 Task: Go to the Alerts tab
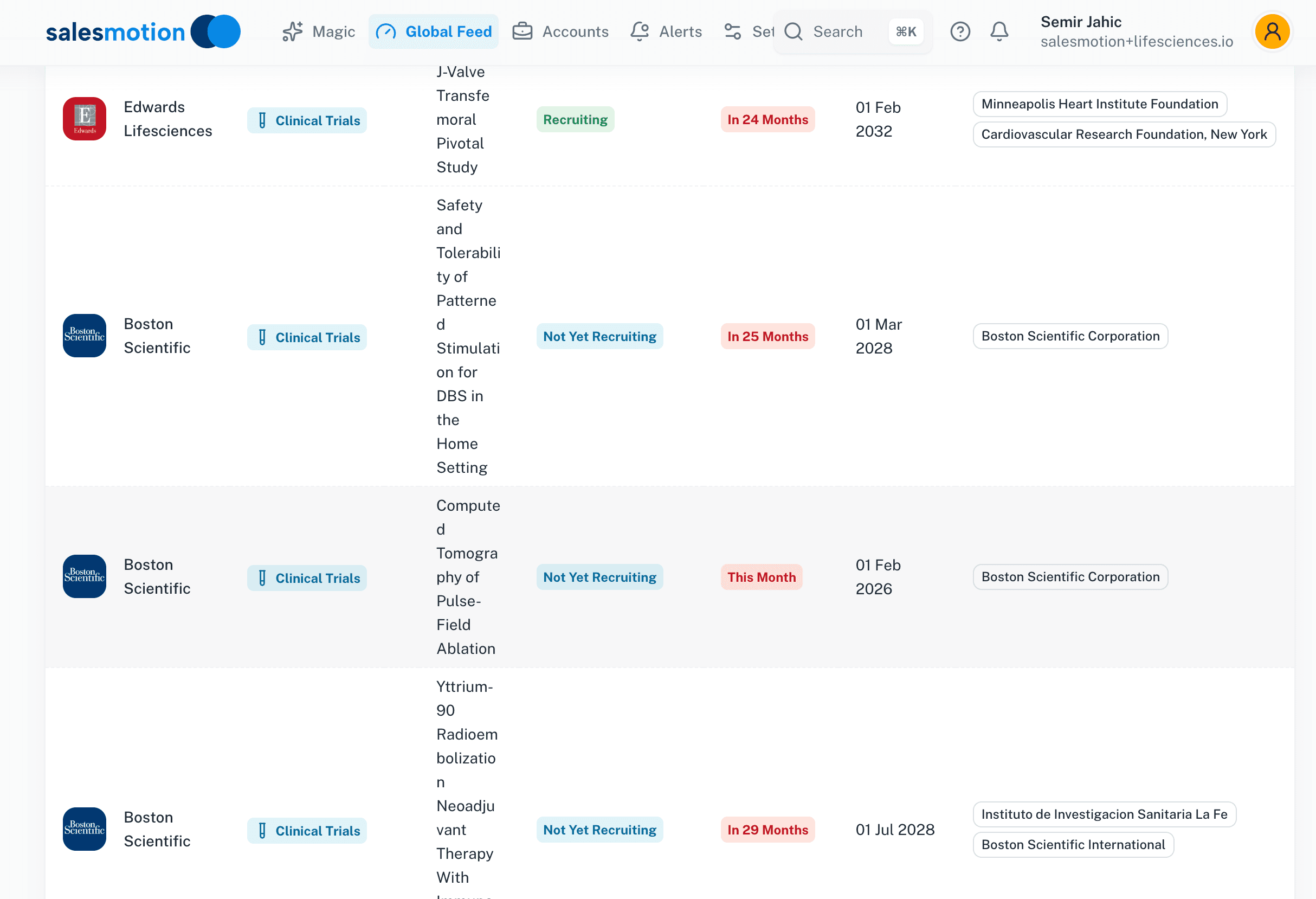point(666,32)
